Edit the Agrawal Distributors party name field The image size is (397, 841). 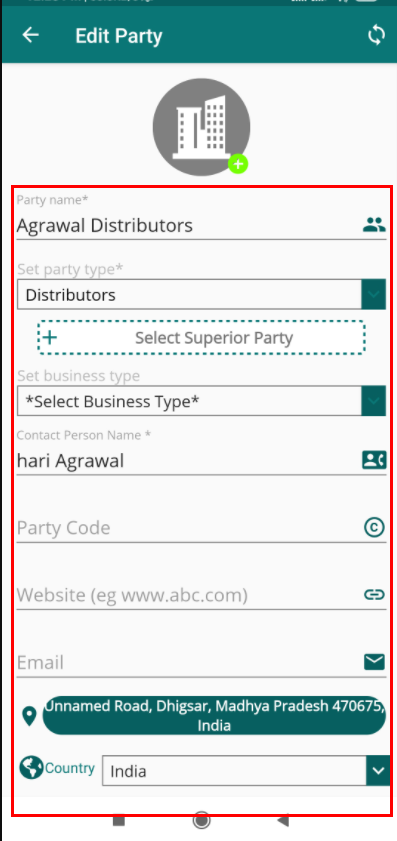pos(189,225)
